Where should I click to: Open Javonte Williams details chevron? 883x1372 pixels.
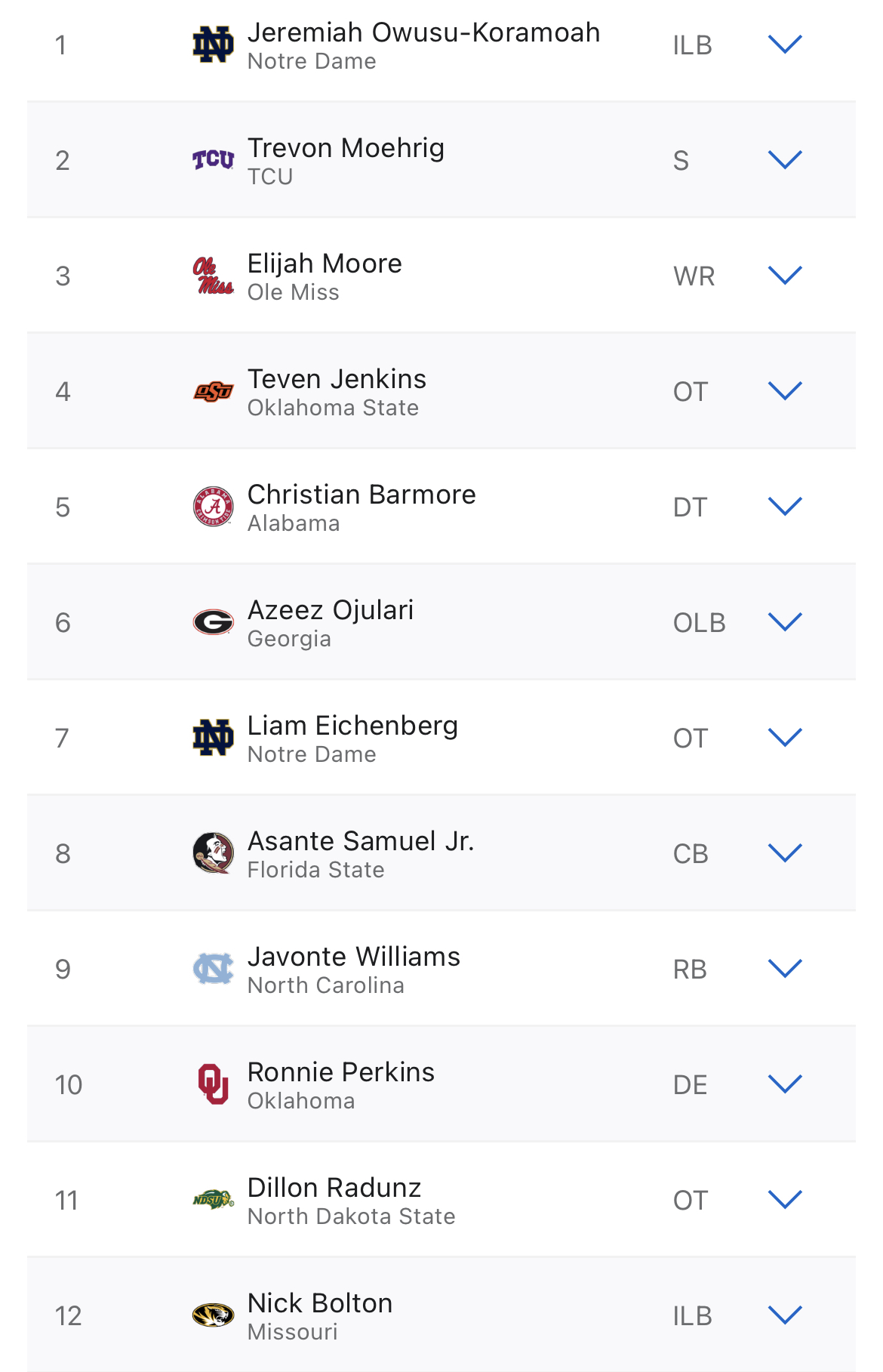(x=785, y=969)
